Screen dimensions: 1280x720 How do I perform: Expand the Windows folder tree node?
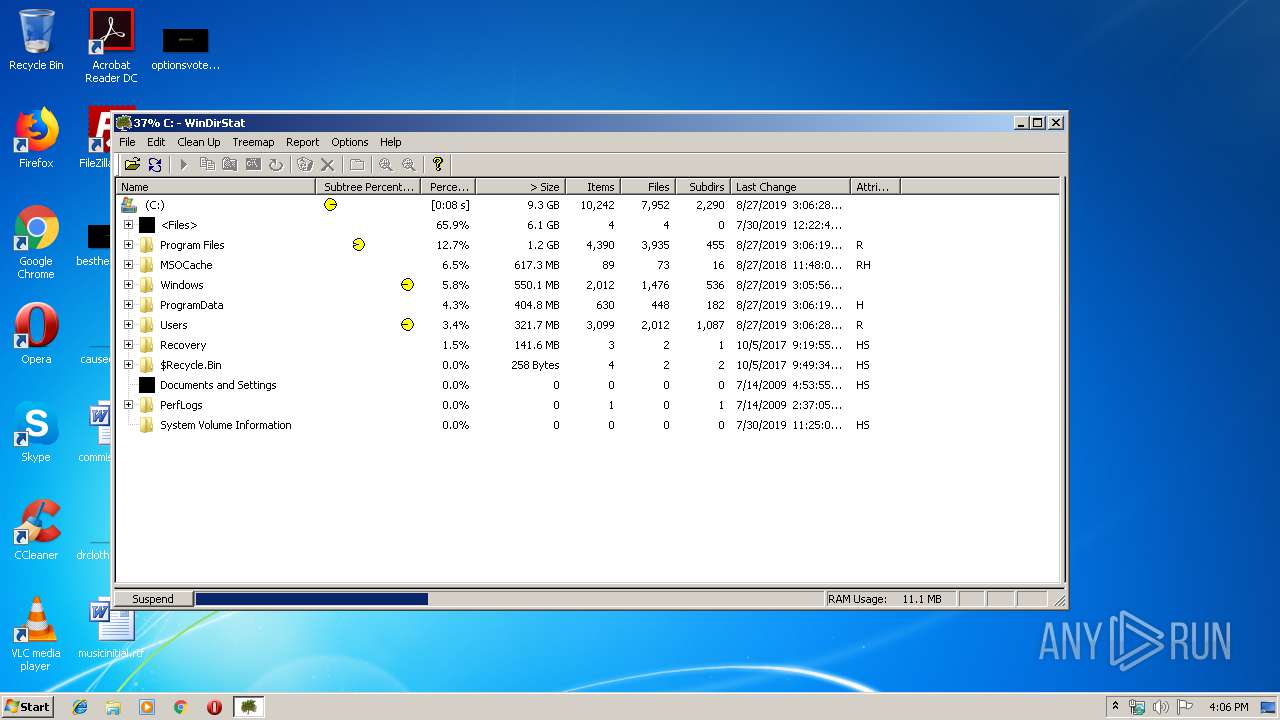pyautogui.click(x=128, y=285)
